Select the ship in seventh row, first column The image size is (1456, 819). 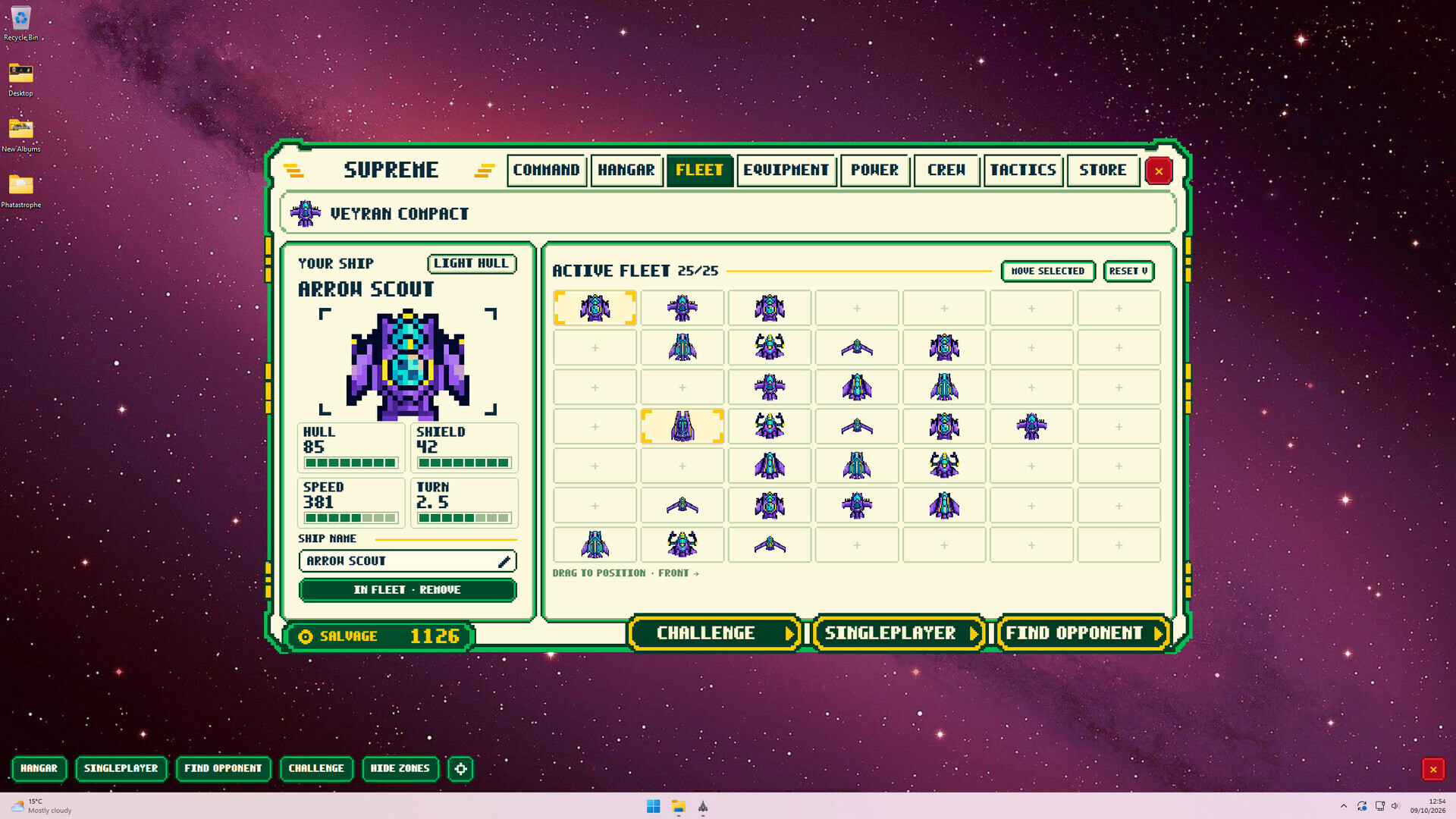coord(595,544)
